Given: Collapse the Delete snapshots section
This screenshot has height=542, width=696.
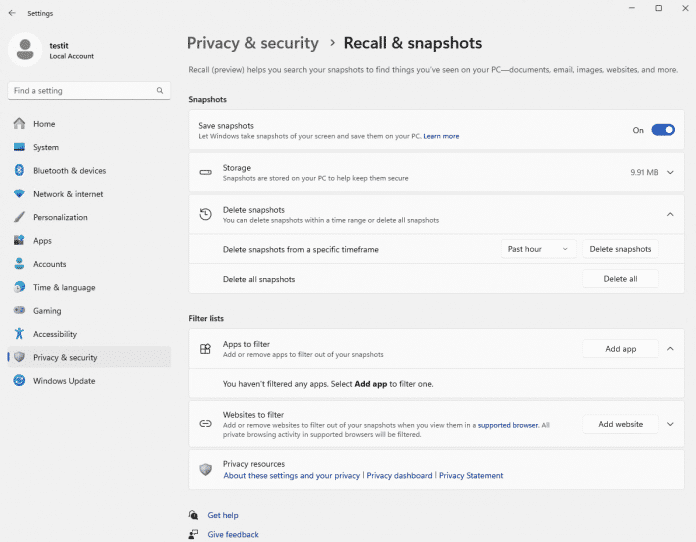Looking at the screenshot, I should pyautogui.click(x=669, y=214).
